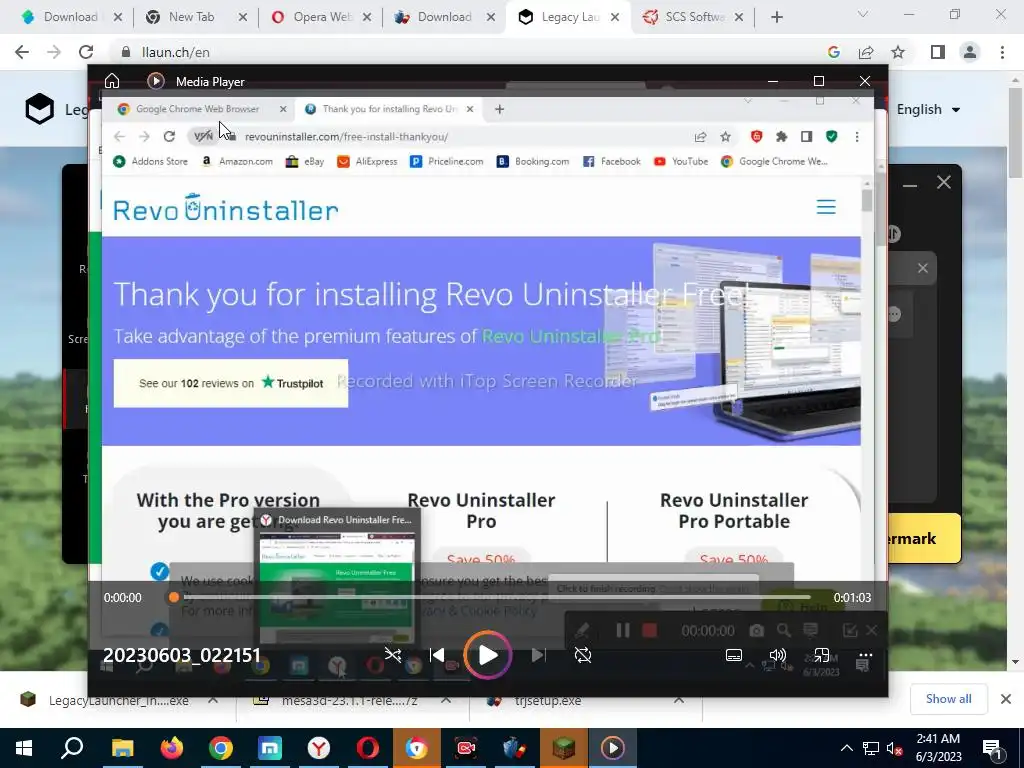Switch to the first Download tab with teal icon
Screen dimensions: 1024x768
(71, 17)
